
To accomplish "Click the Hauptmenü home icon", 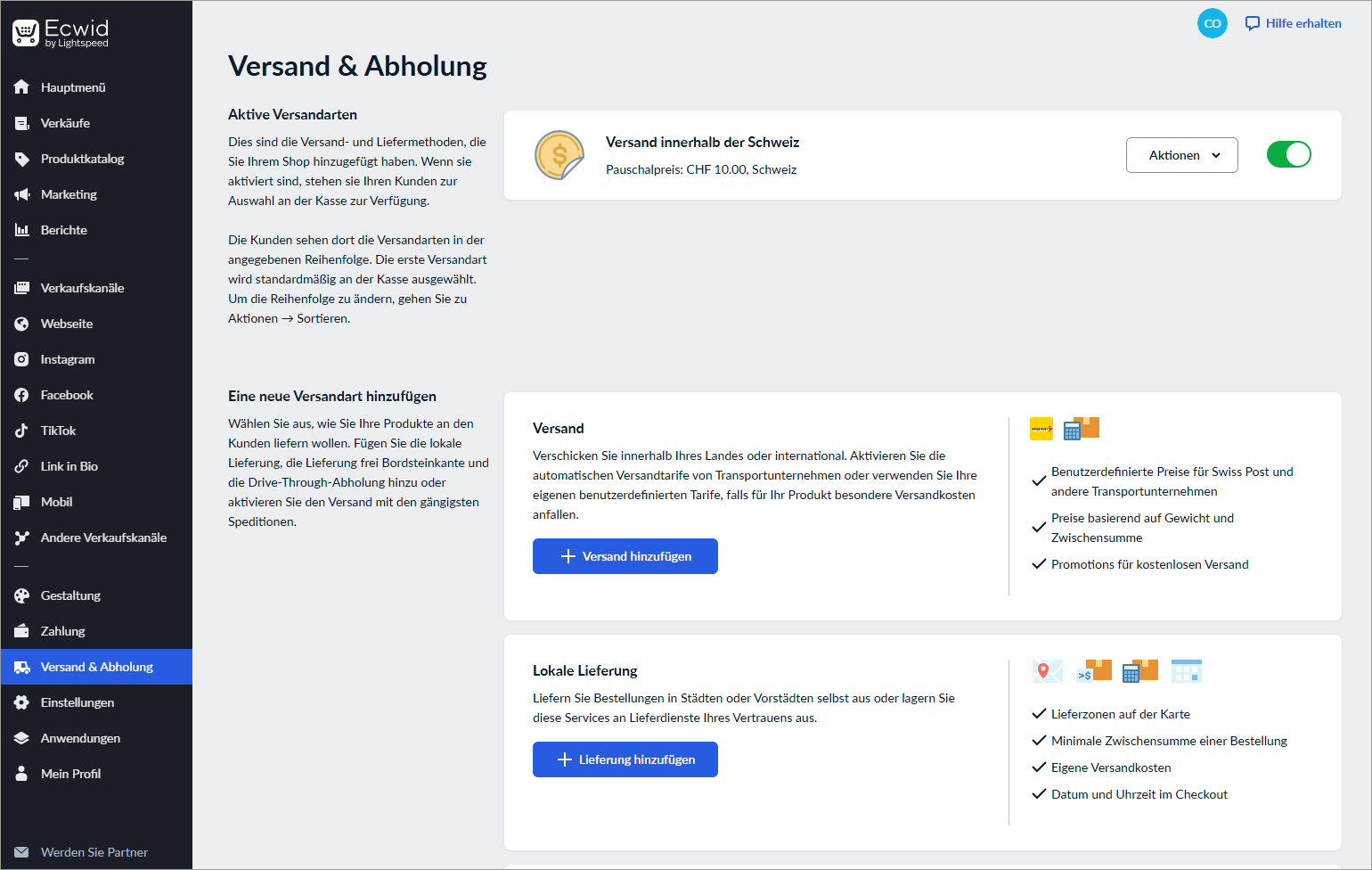I will point(21,87).
